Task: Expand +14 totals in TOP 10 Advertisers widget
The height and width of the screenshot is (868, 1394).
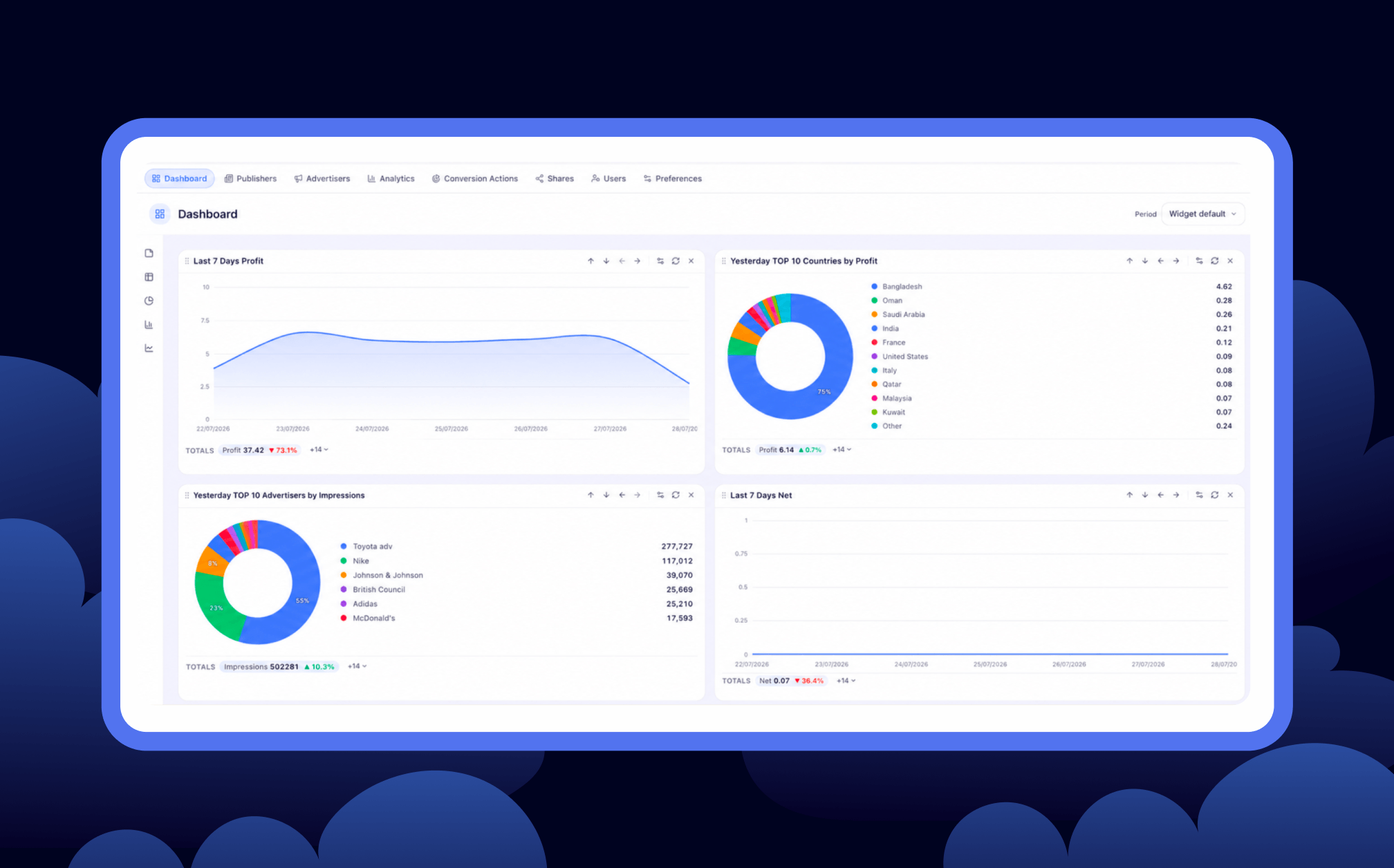Action: tap(357, 666)
